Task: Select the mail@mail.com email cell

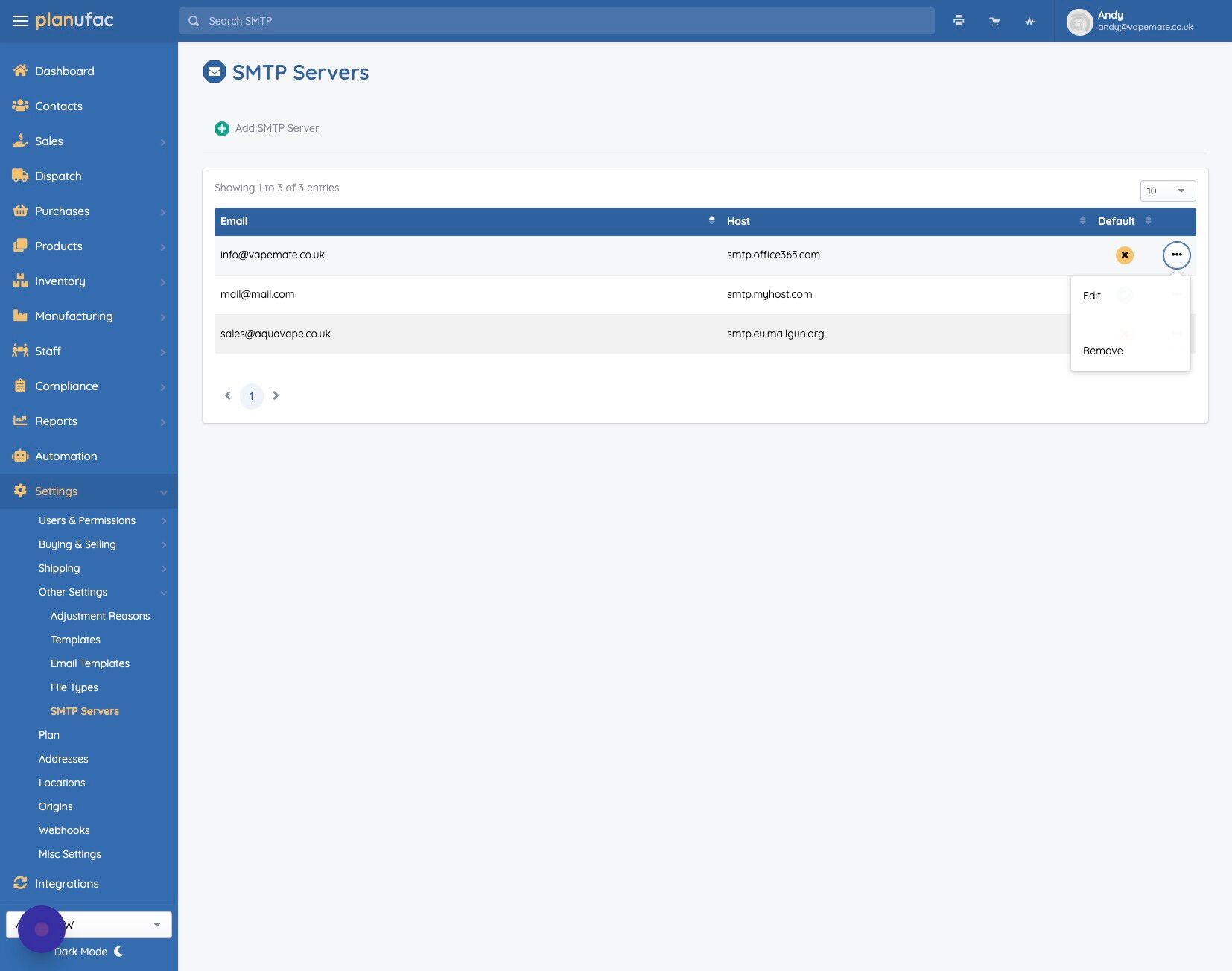Action: click(x=257, y=294)
